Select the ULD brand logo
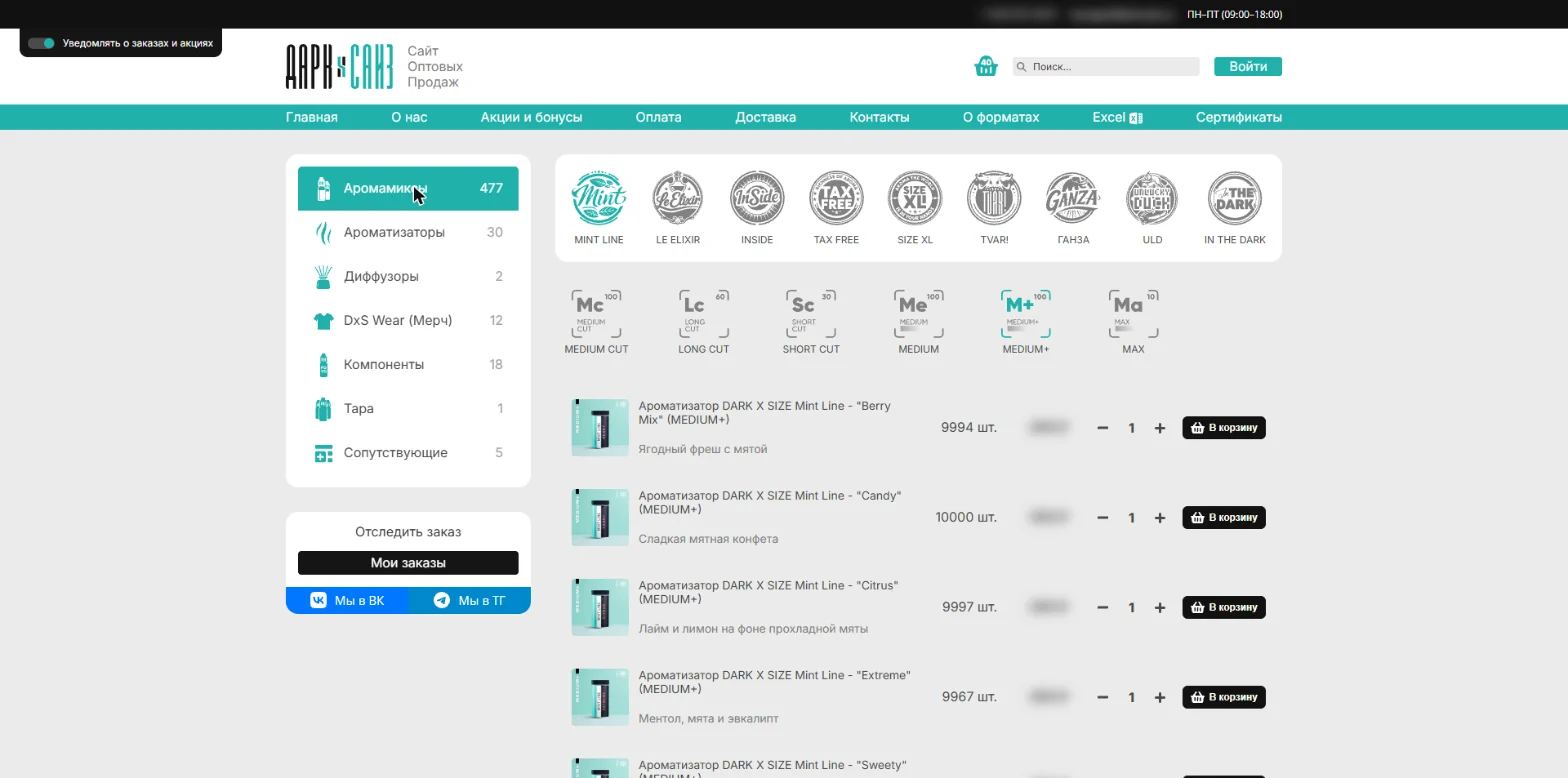The width and height of the screenshot is (1568, 778). pyautogui.click(x=1152, y=198)
